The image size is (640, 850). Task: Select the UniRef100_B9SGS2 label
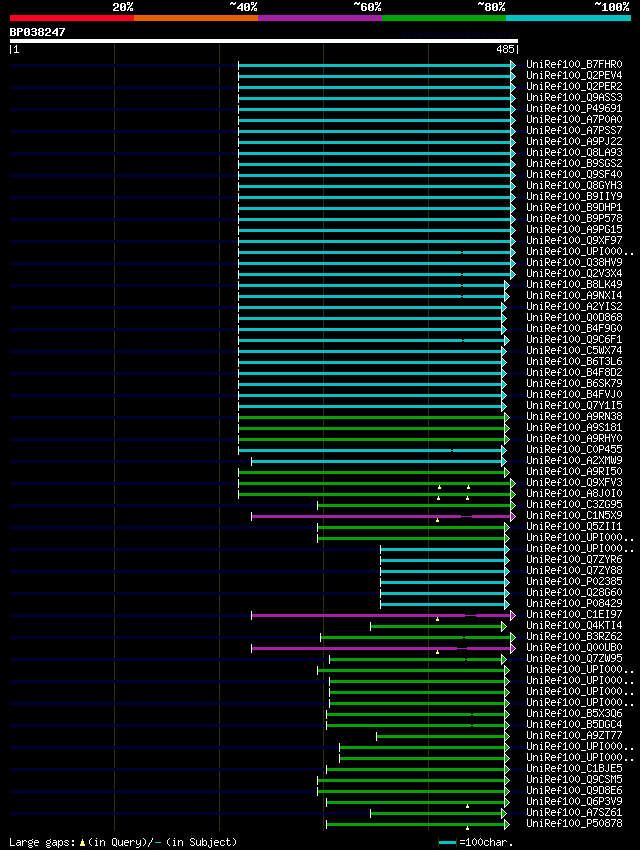click(x=574, y=163)
